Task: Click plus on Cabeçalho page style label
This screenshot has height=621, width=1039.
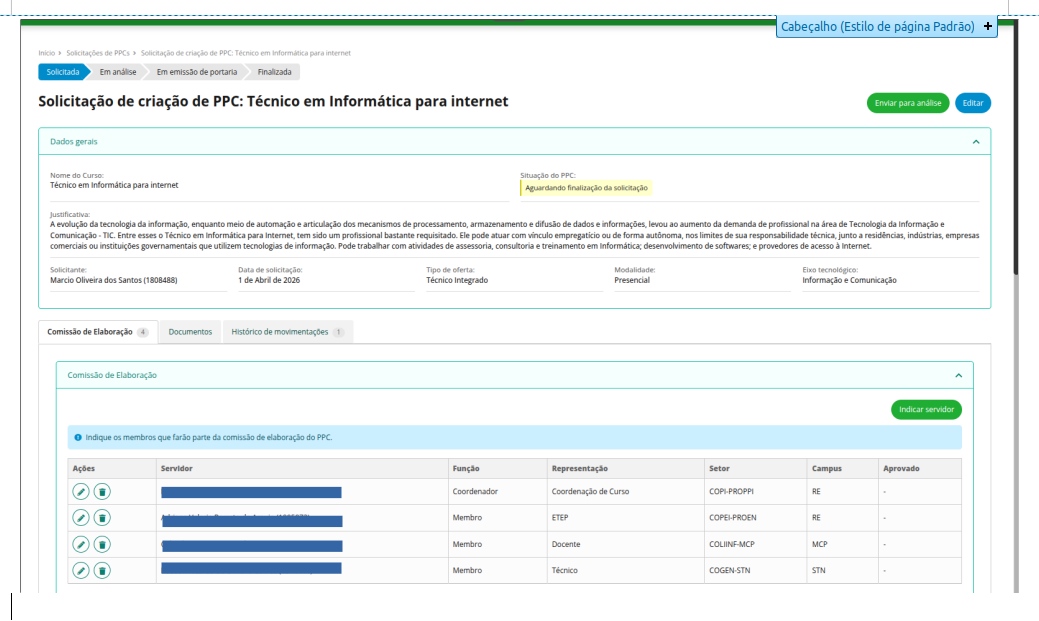Action: 988,27
